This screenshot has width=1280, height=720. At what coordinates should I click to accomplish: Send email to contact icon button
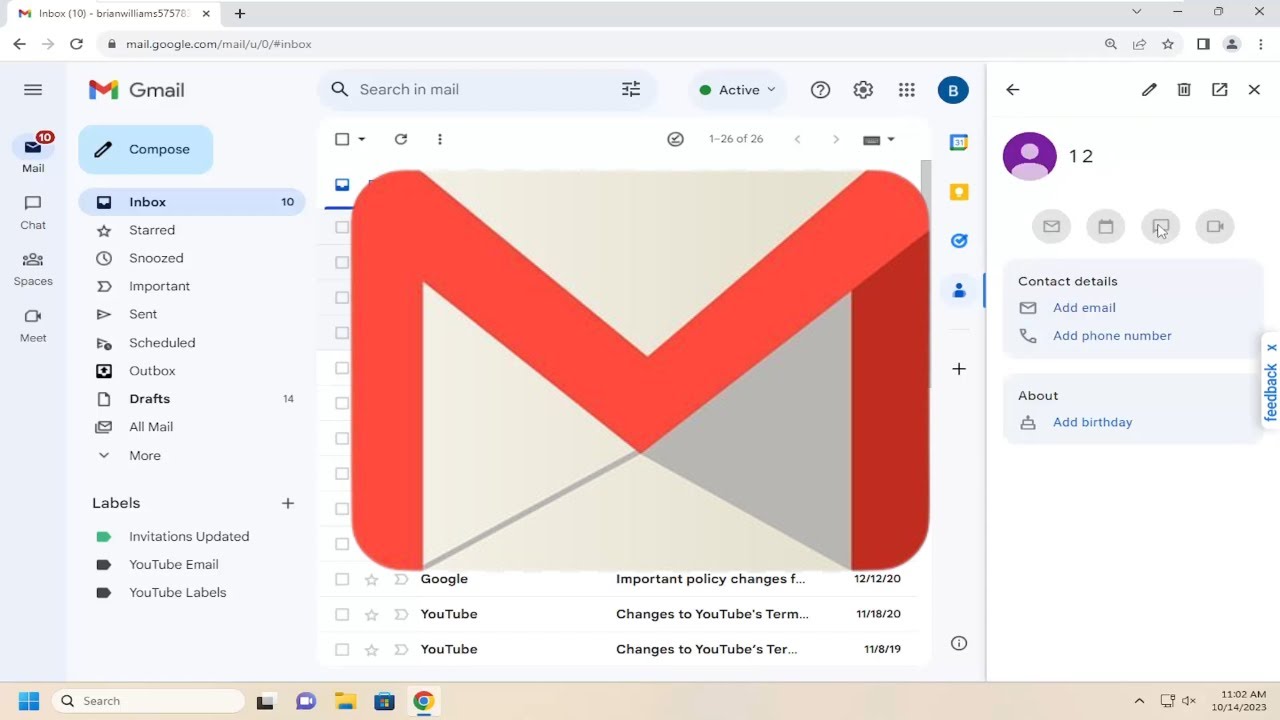point(1052,227)
